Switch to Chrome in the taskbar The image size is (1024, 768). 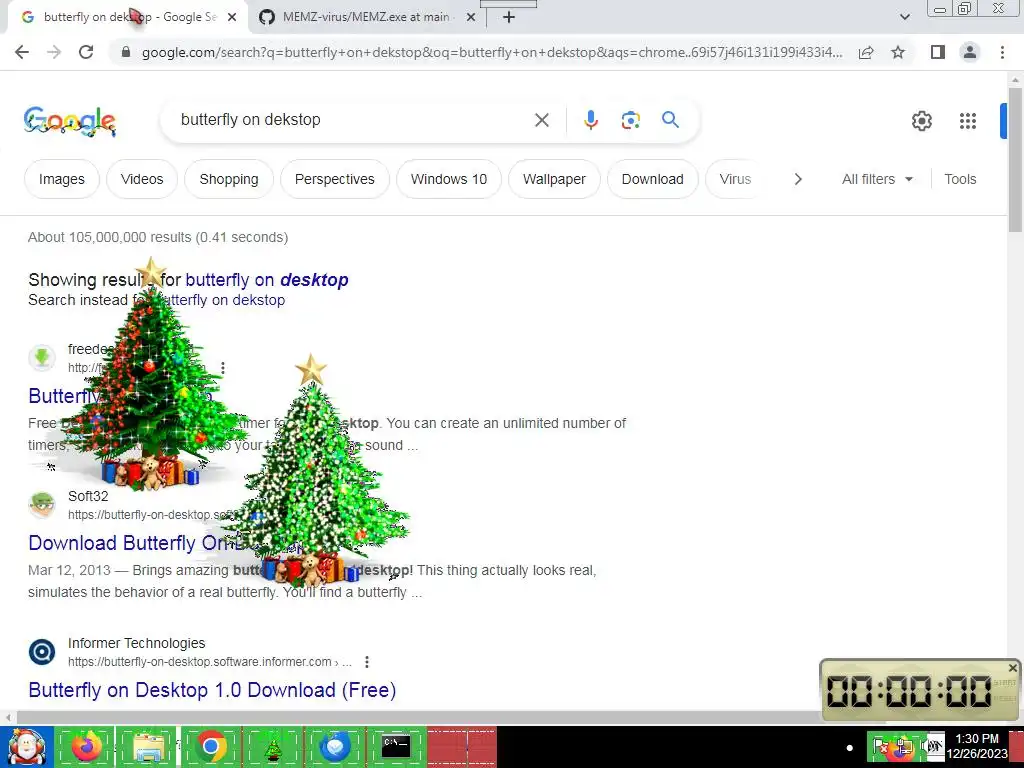click(x=210, y=746)
